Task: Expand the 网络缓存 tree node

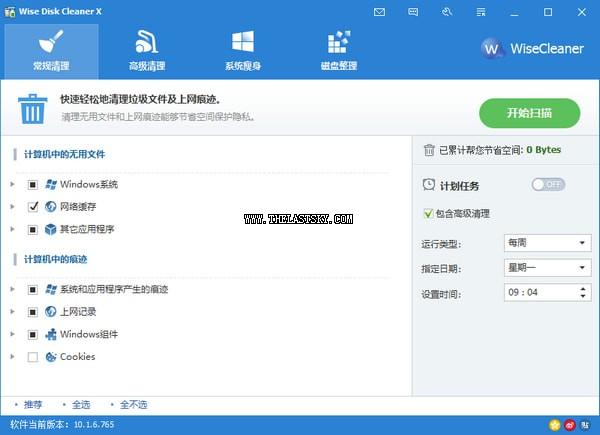Action: click(x=12, y=207)
